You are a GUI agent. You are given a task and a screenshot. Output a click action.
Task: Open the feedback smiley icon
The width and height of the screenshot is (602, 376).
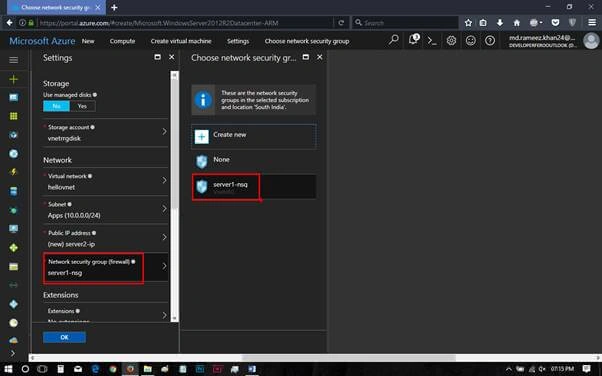click(x=470, y=40)
